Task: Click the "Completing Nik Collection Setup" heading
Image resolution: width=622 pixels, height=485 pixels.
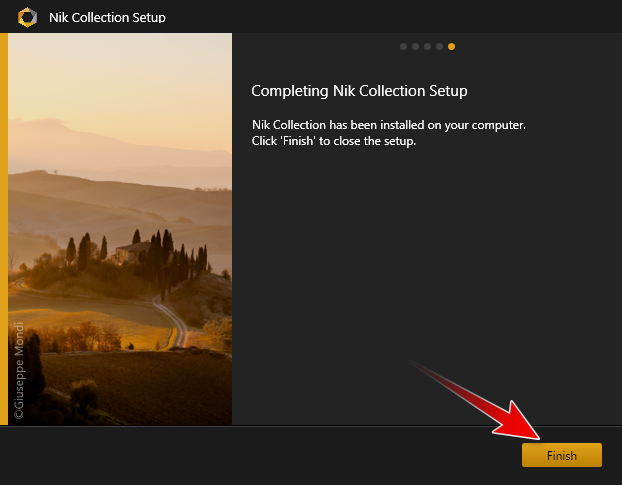Action: 359,91
